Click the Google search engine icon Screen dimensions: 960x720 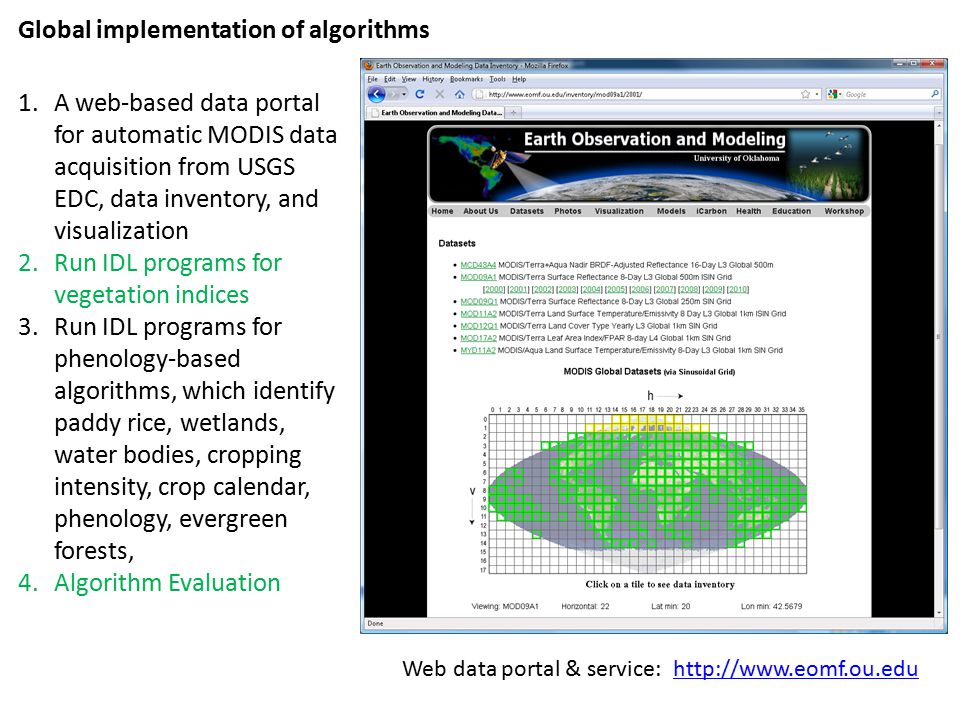click(831, 94)
